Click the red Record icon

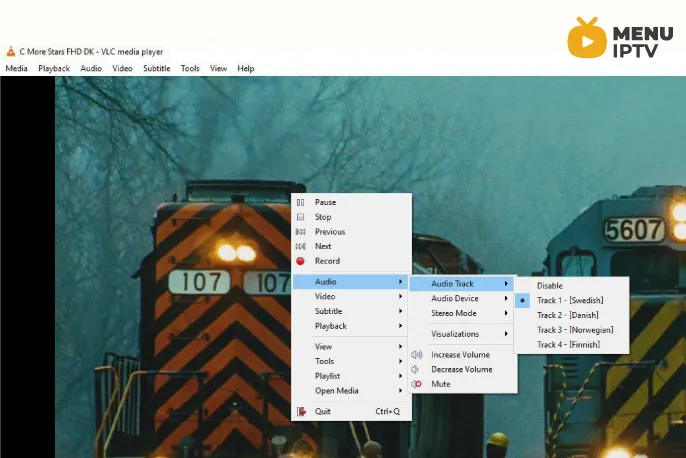click(x=300, y=261)
